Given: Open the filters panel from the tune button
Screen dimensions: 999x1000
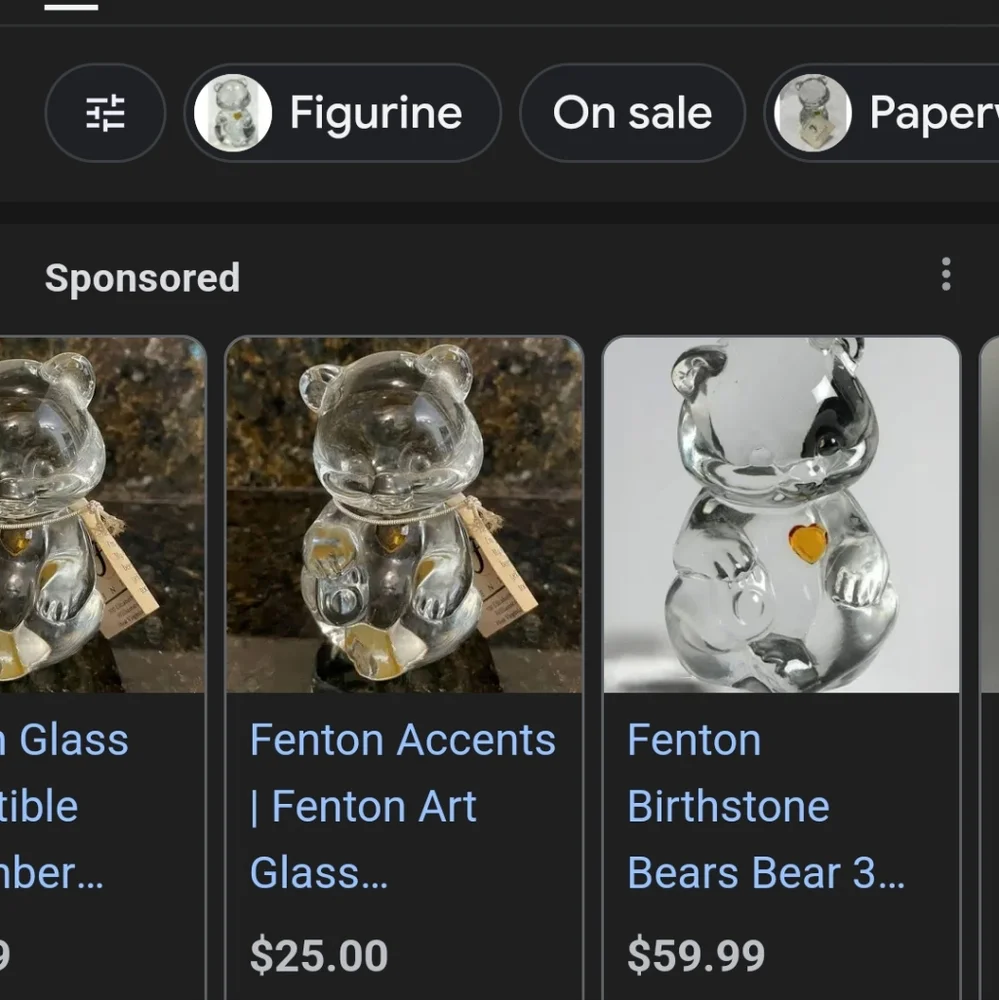Looking at the screenshot, I should 105,112.
